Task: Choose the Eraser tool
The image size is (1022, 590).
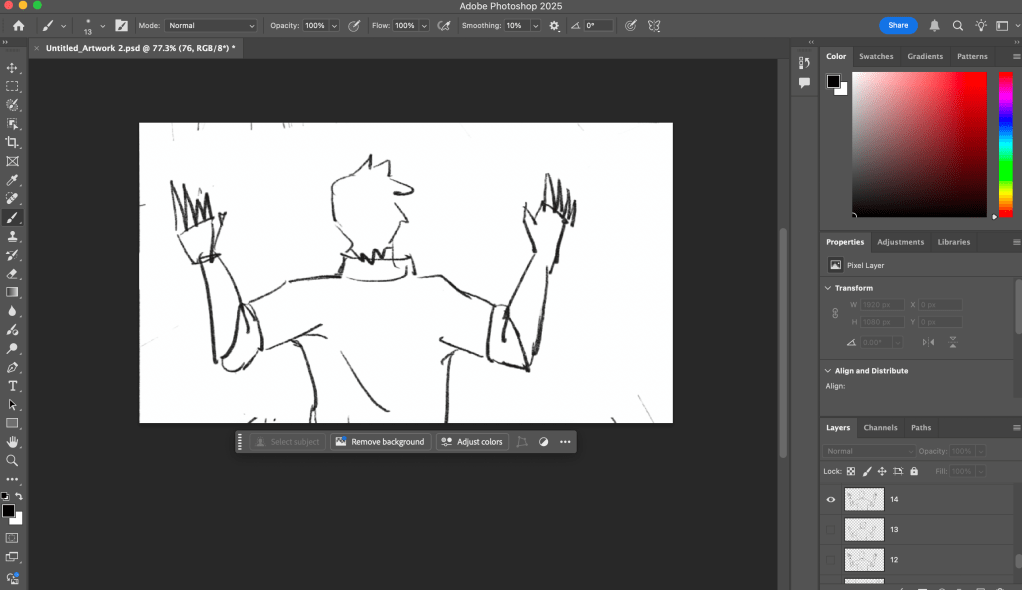Action: [13, 273]
